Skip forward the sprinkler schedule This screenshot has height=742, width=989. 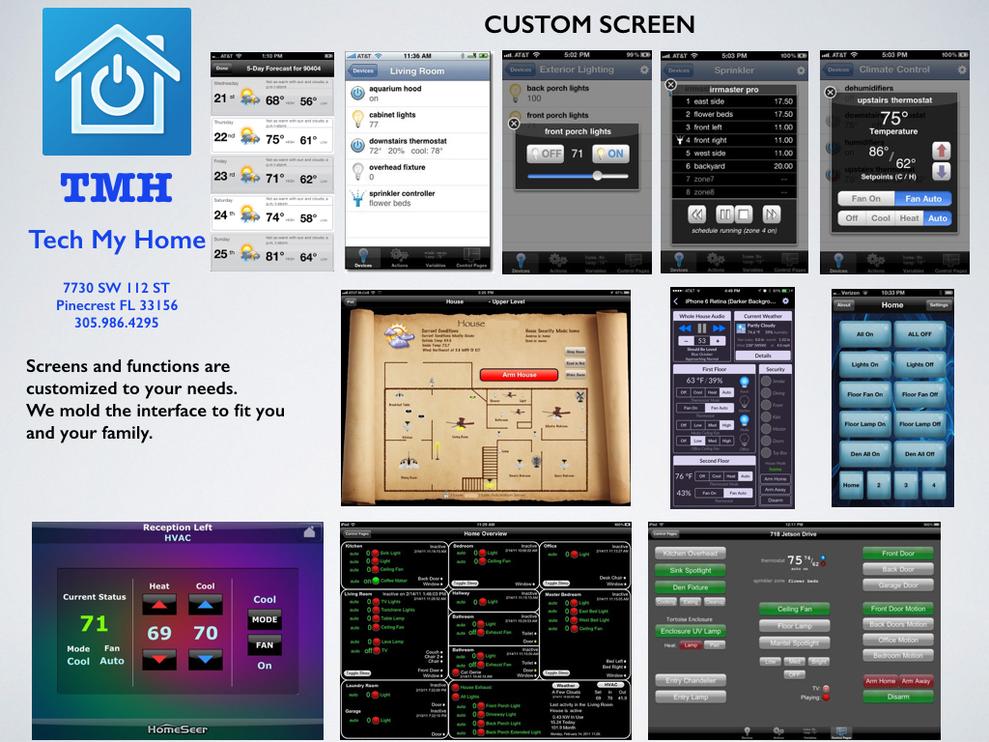coord(771,215)
